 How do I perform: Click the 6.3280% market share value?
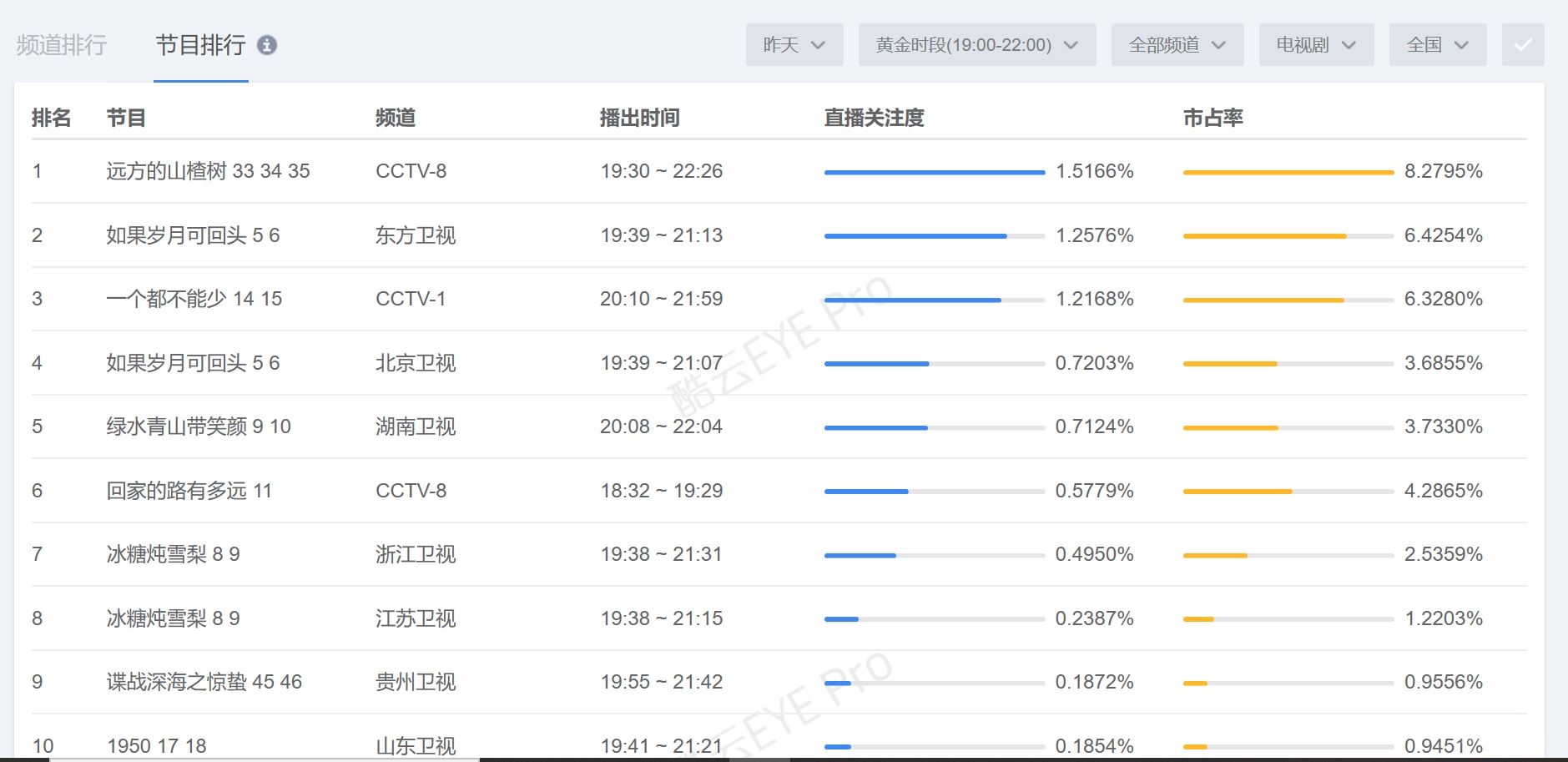pyautogui.click(x=1444, y=299)
